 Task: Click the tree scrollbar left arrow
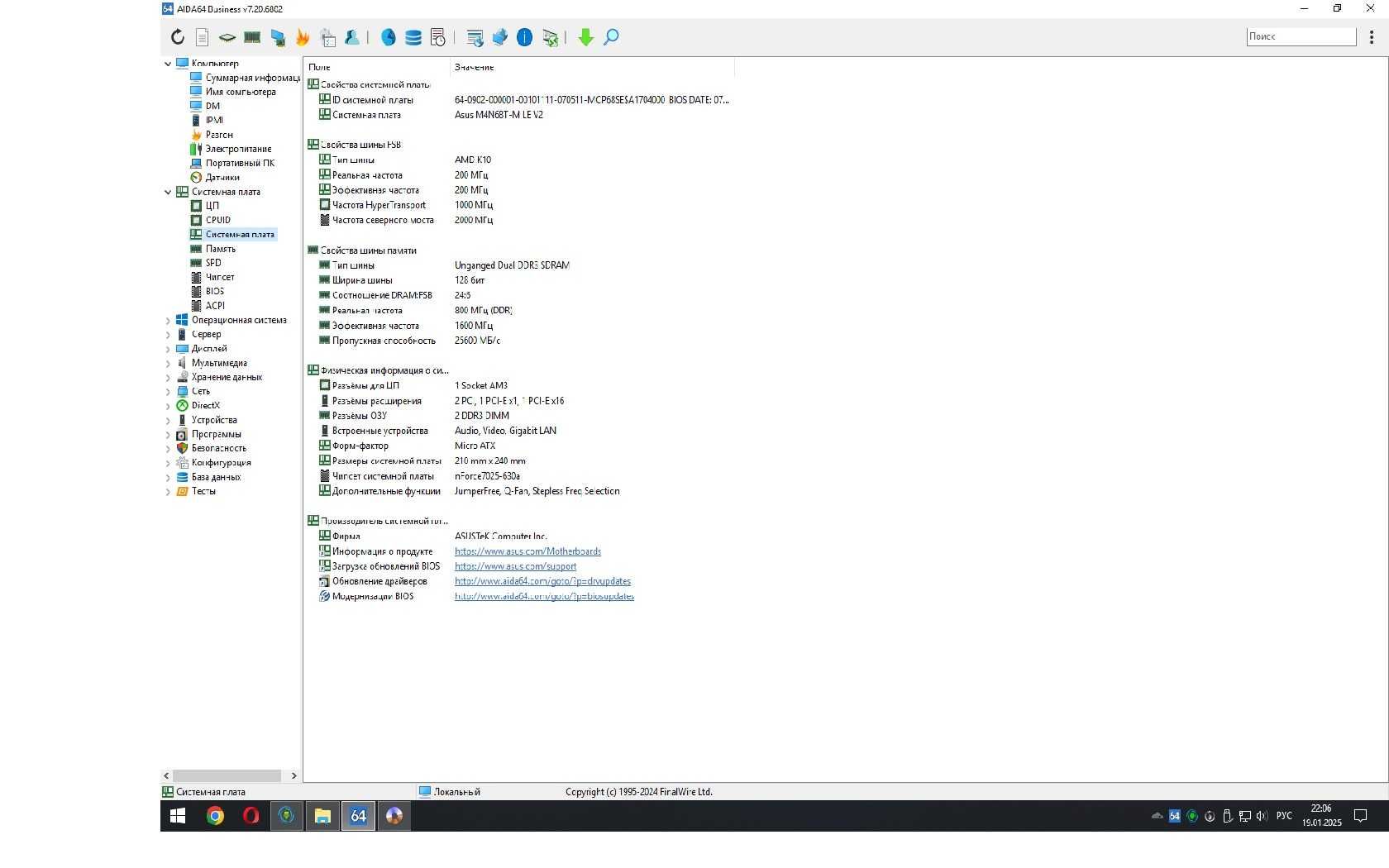tap(166, 775)
